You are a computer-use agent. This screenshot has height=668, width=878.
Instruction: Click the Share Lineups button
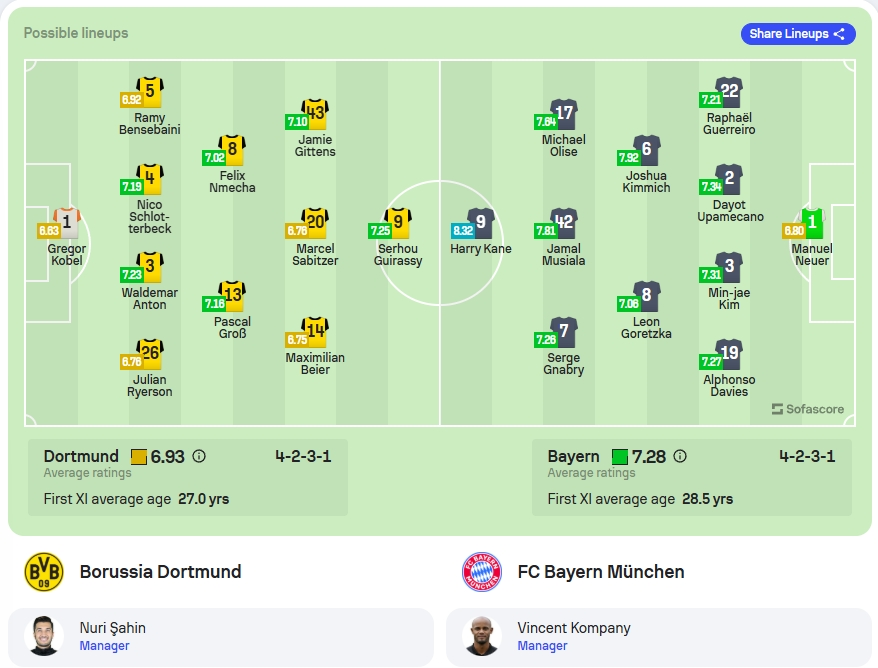pos(798,34)
